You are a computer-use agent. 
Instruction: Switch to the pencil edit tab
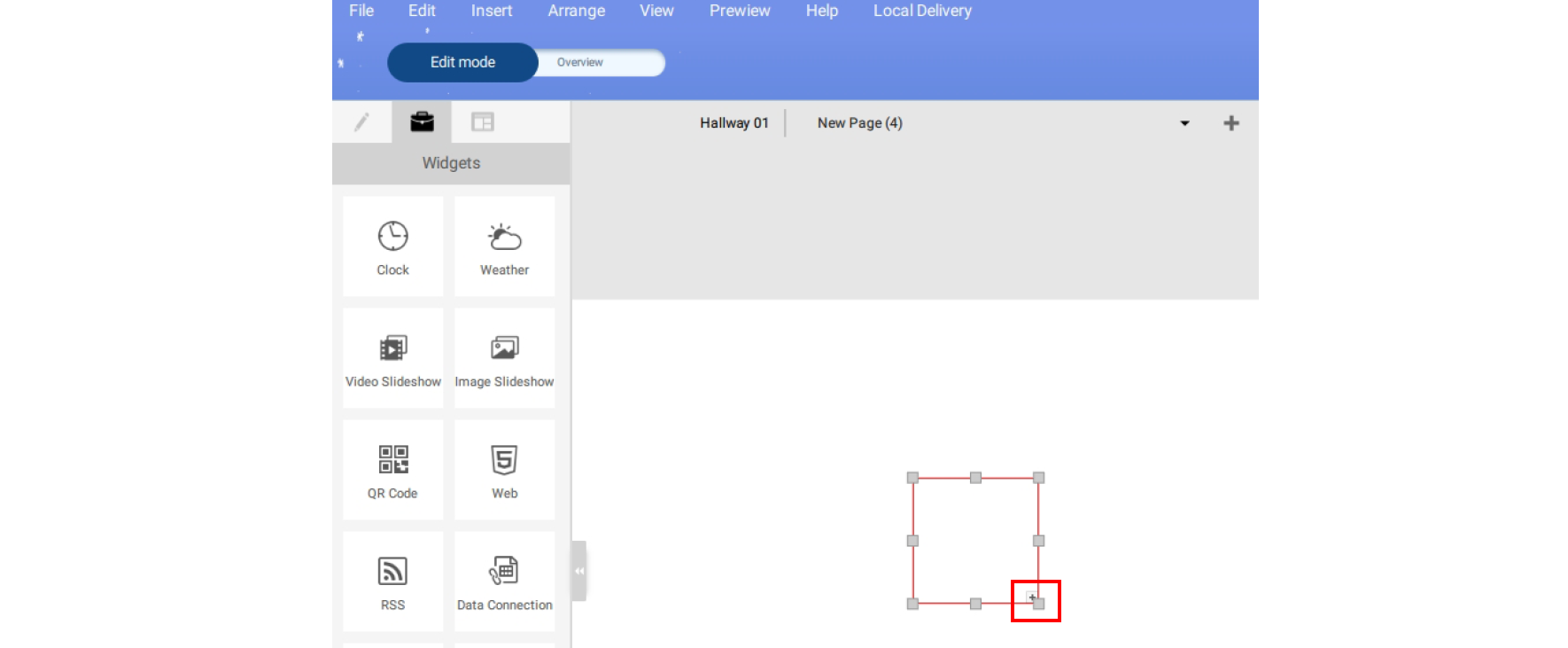361,122
